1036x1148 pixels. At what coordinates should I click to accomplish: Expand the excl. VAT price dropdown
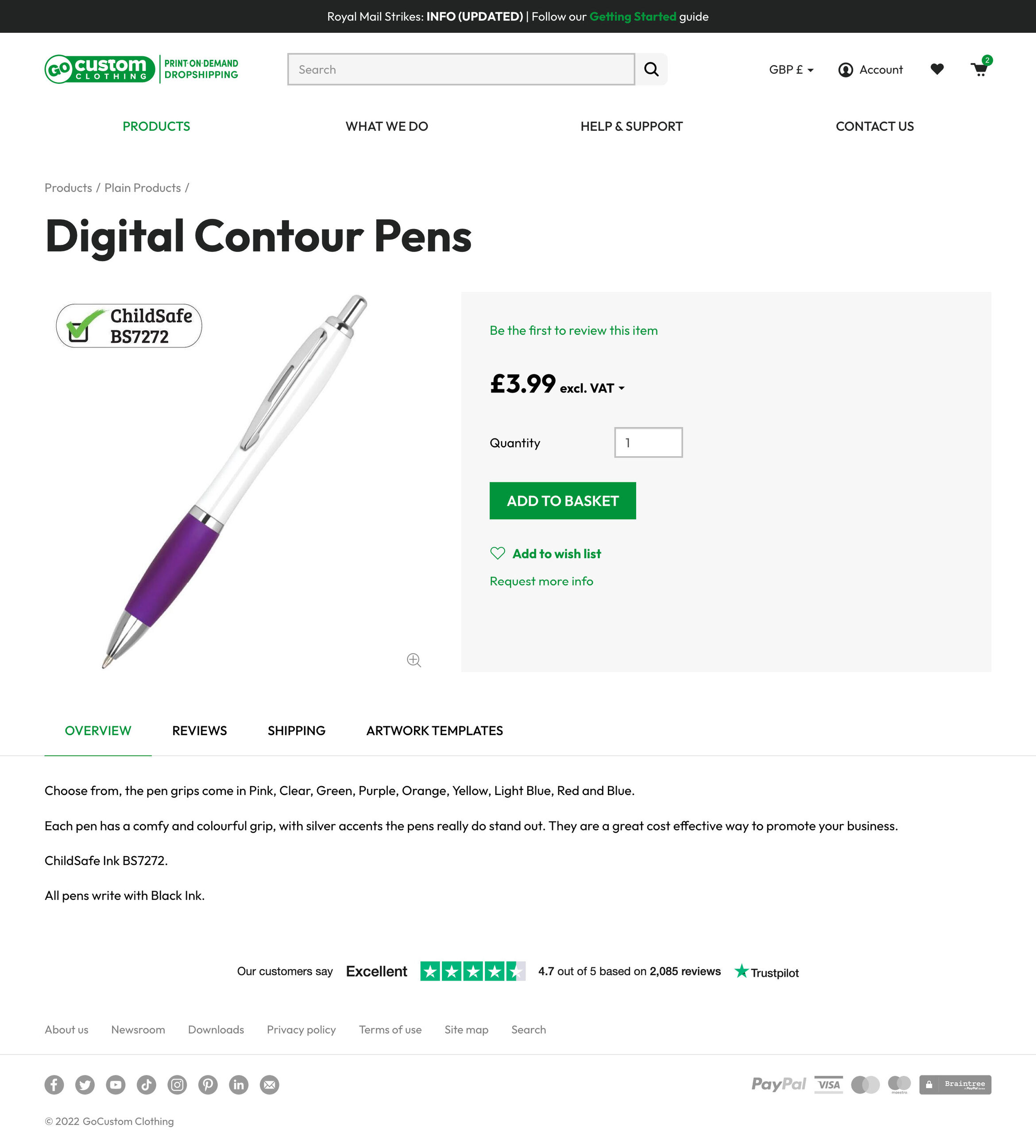[x=592, y=388]
